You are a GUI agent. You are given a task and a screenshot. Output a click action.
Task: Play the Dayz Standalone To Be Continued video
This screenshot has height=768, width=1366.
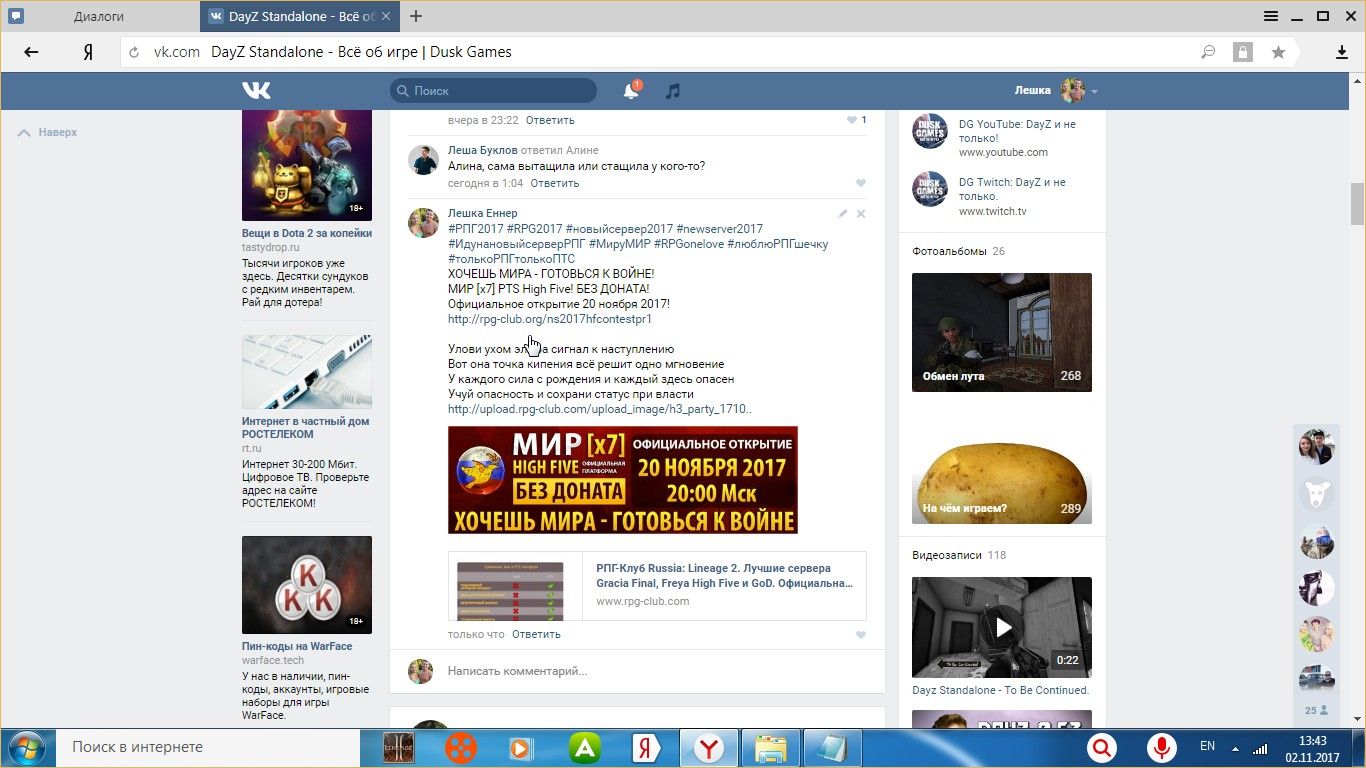[1002, 627]
